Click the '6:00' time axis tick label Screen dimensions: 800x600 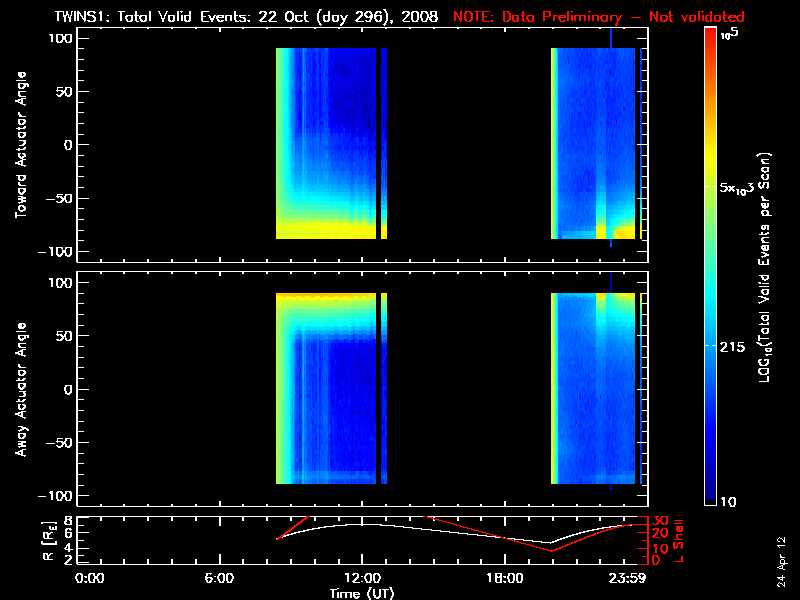[x=219, y=578]
